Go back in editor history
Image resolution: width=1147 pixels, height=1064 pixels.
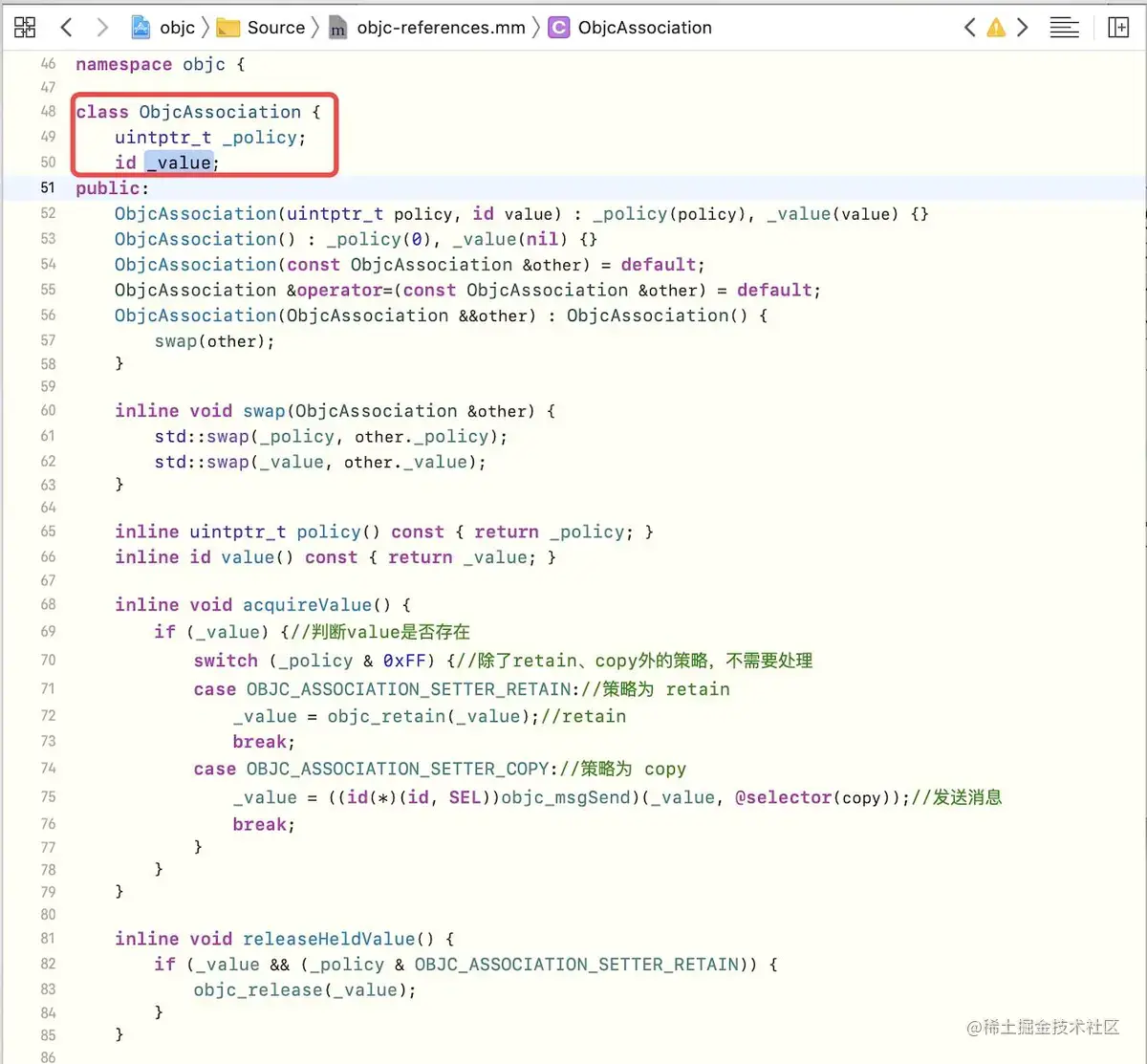[x=66, y=28]
